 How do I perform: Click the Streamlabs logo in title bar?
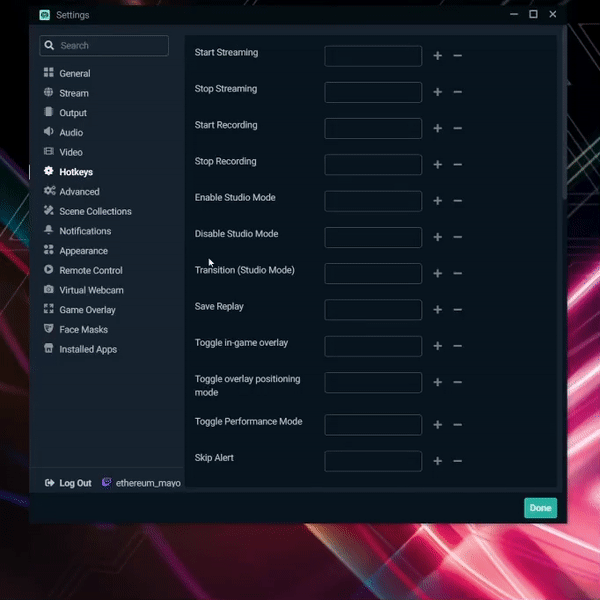coord(45,15)
